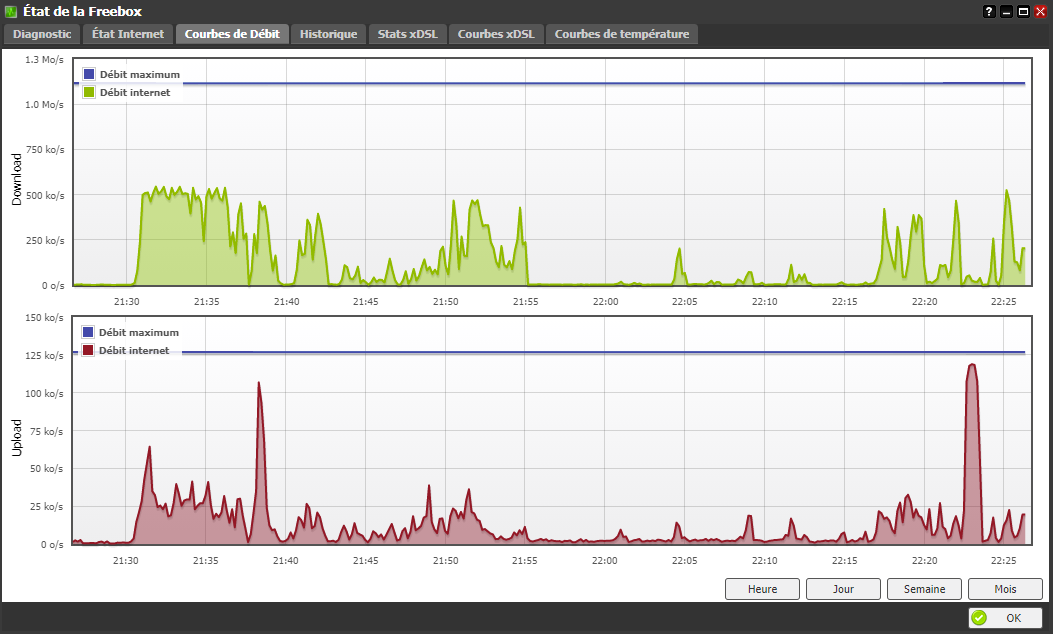Viewport: 1053px width, 634px height.
Task: Click the 250 ko/s axis label
Action: 46,240
